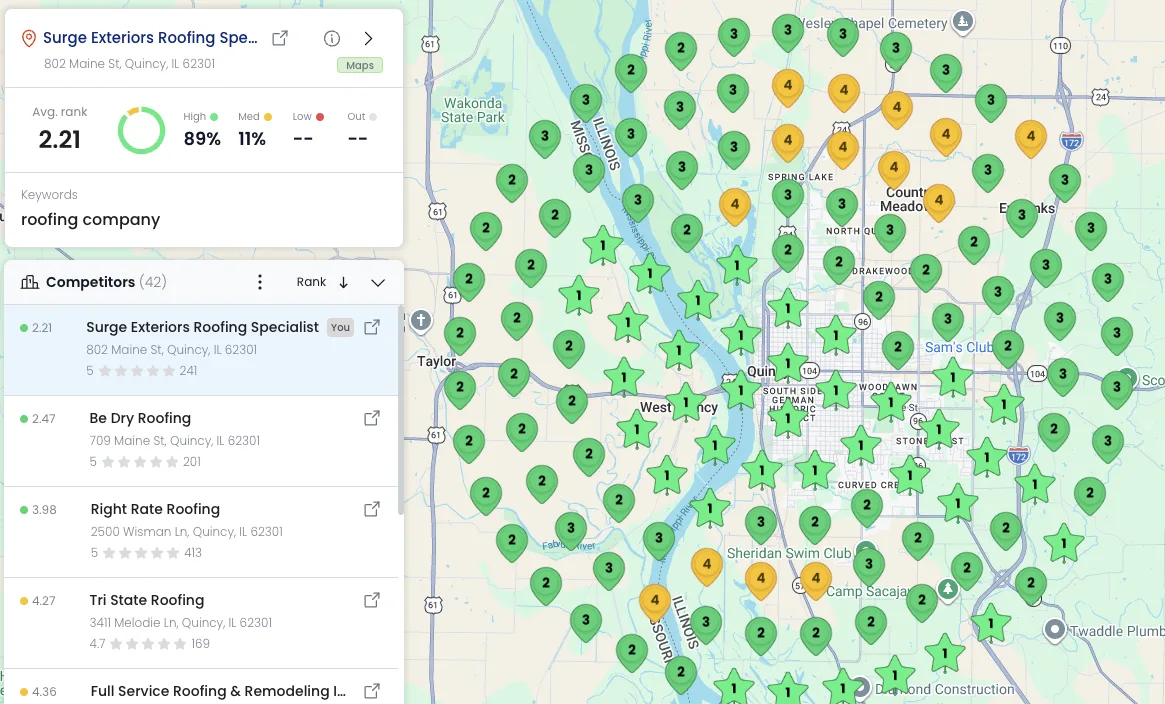Click rank 3 pin beside Wakonda State Park
This screenshot has width=1165, height=704.
point(545,139)
